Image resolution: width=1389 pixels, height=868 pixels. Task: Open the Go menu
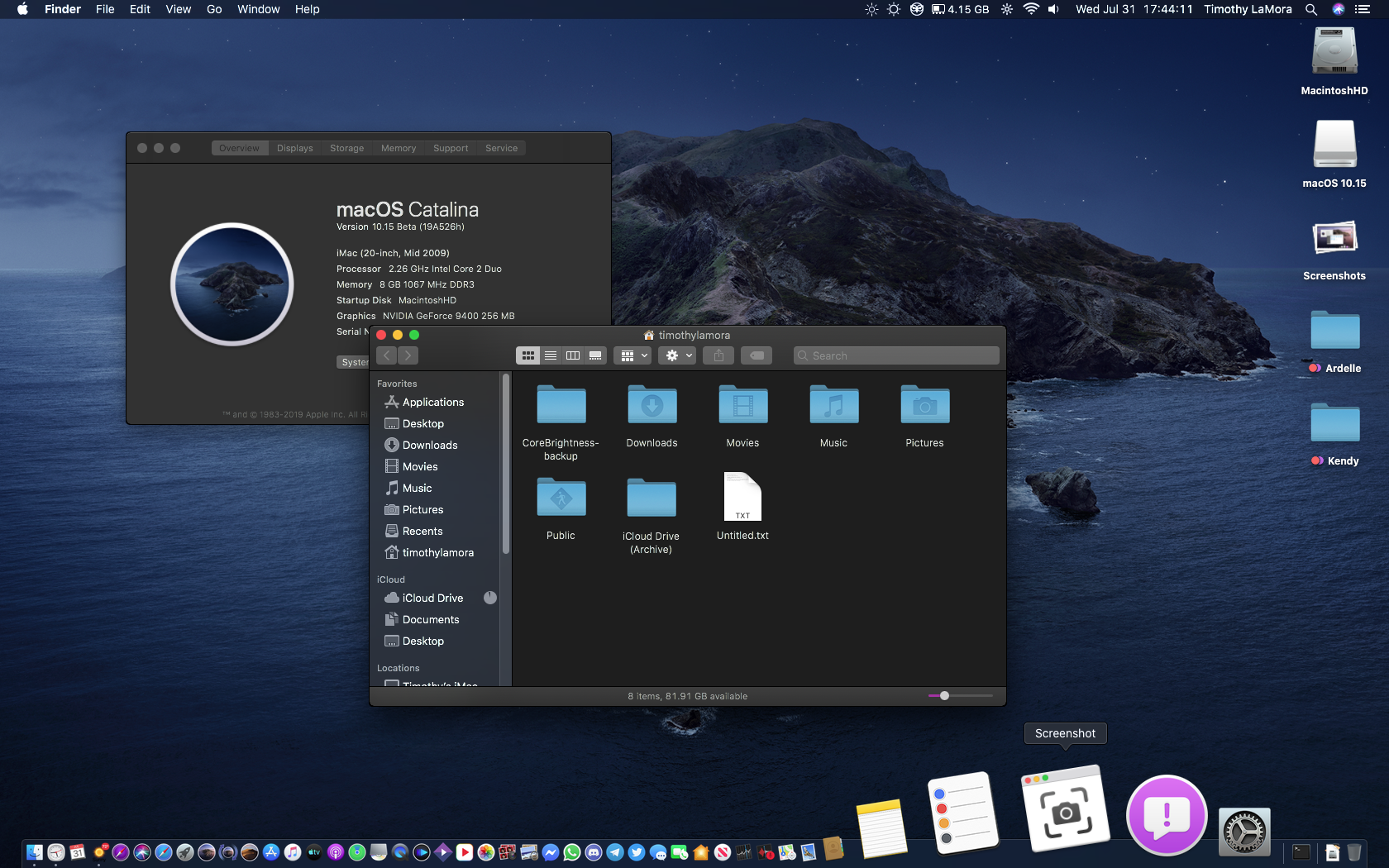pos(214,9)
